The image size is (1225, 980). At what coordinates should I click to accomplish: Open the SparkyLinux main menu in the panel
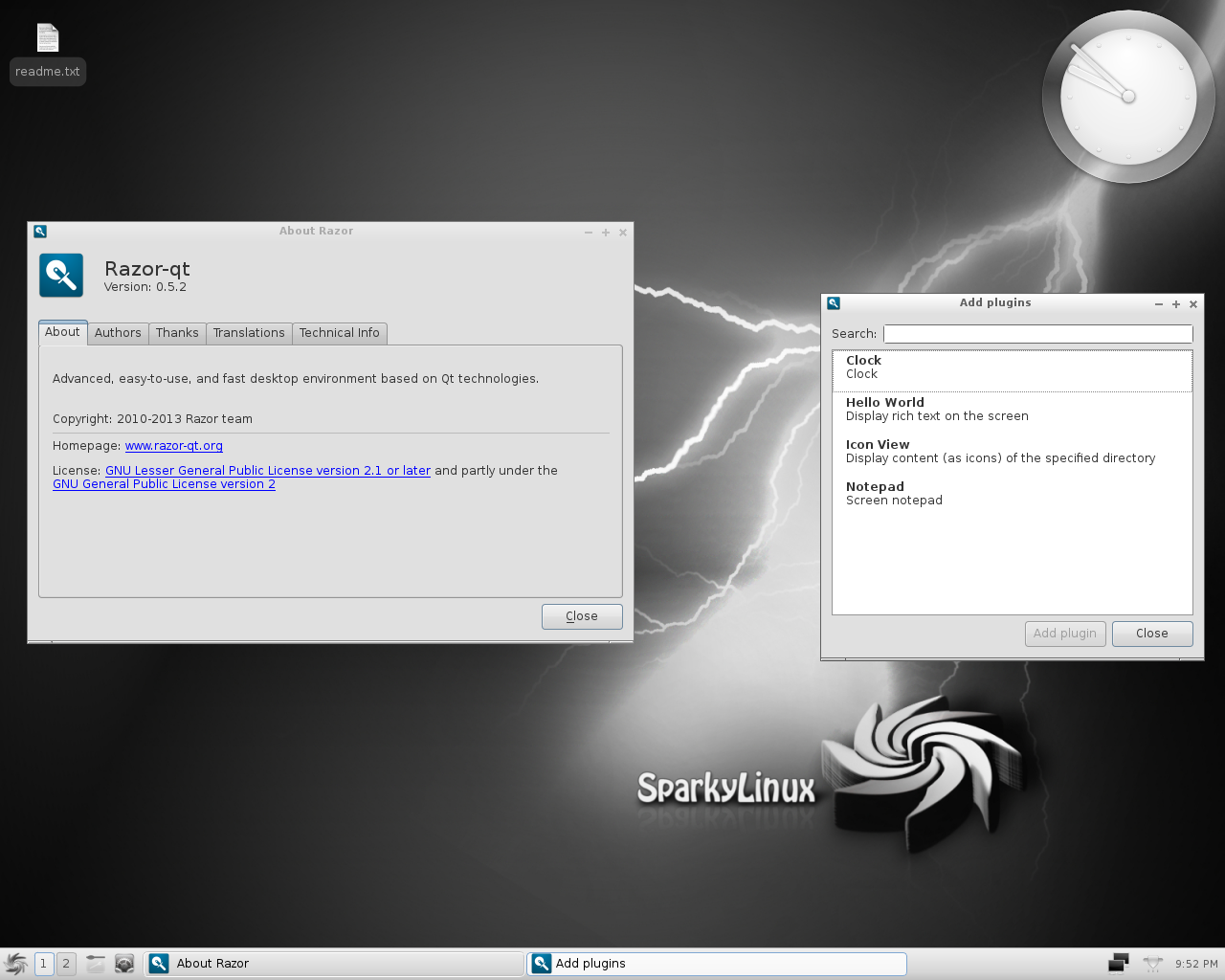click(16, 964)
